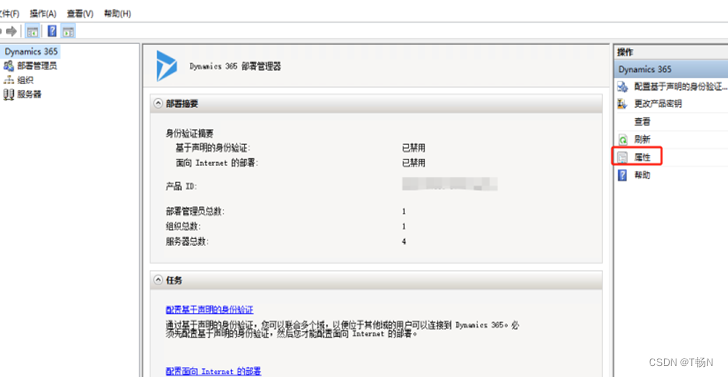Click the 组织总数 label
Viewport: 728px width, 377px height.
[x=184, y=227]
